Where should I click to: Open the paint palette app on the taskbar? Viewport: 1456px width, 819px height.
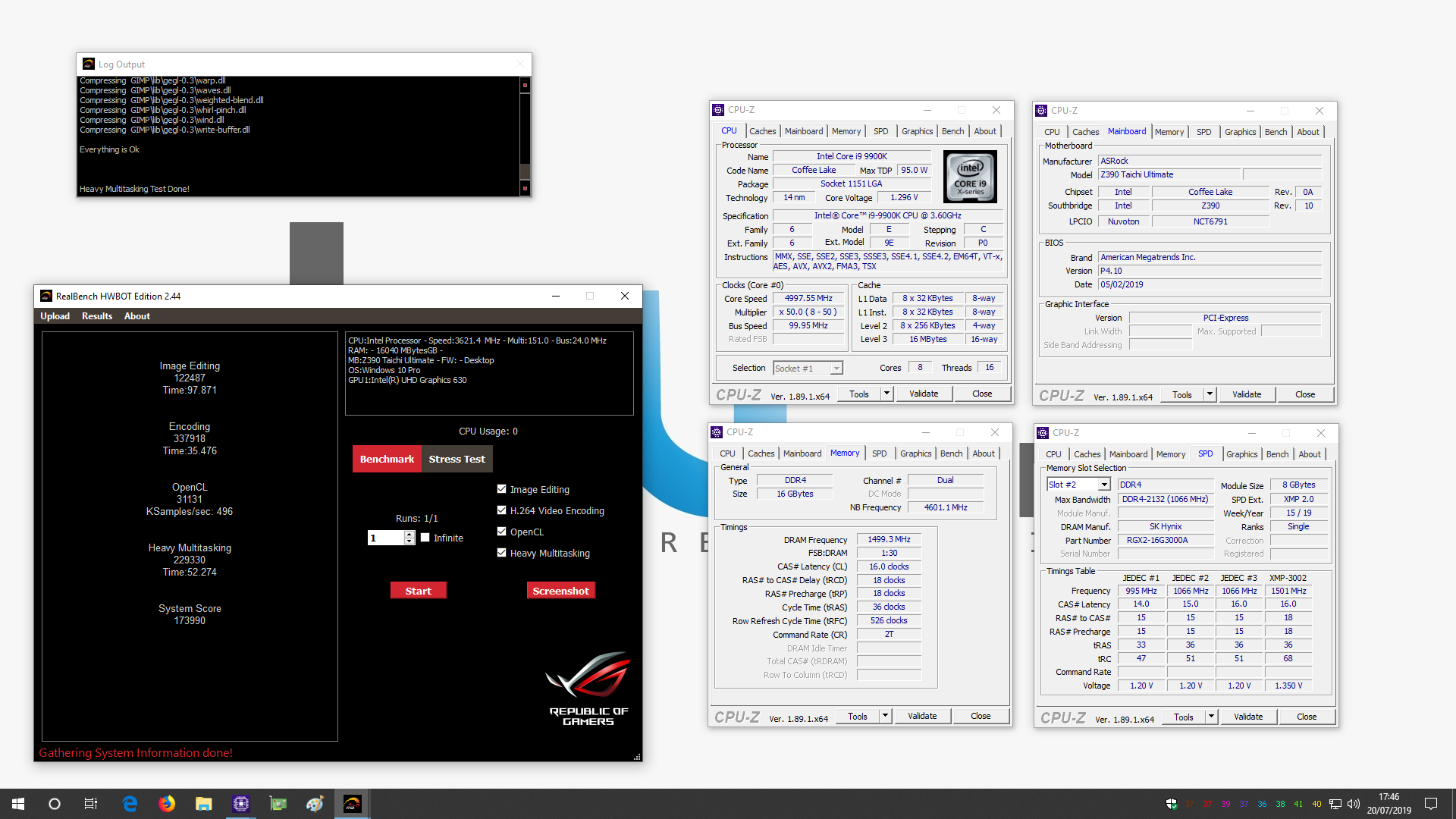pos(315,804)
